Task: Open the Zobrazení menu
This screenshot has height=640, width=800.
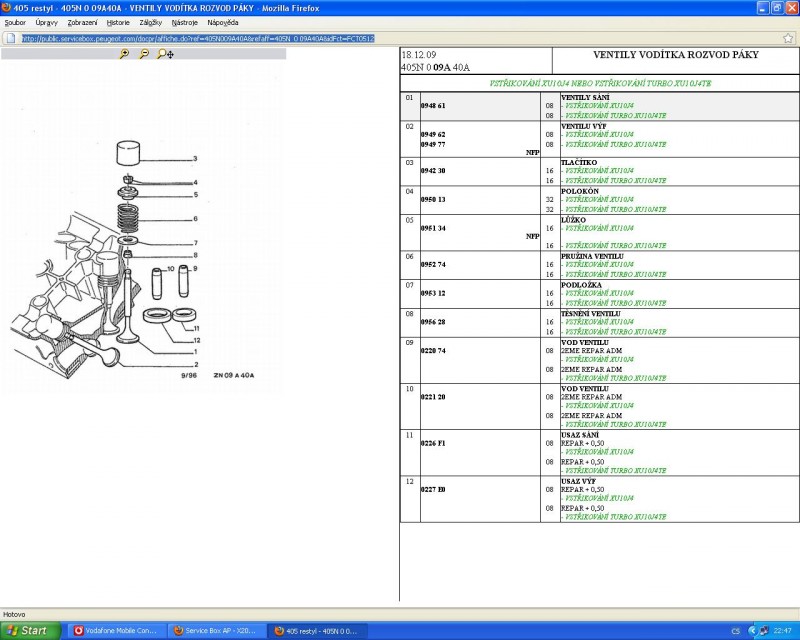Action: point(82,21)
